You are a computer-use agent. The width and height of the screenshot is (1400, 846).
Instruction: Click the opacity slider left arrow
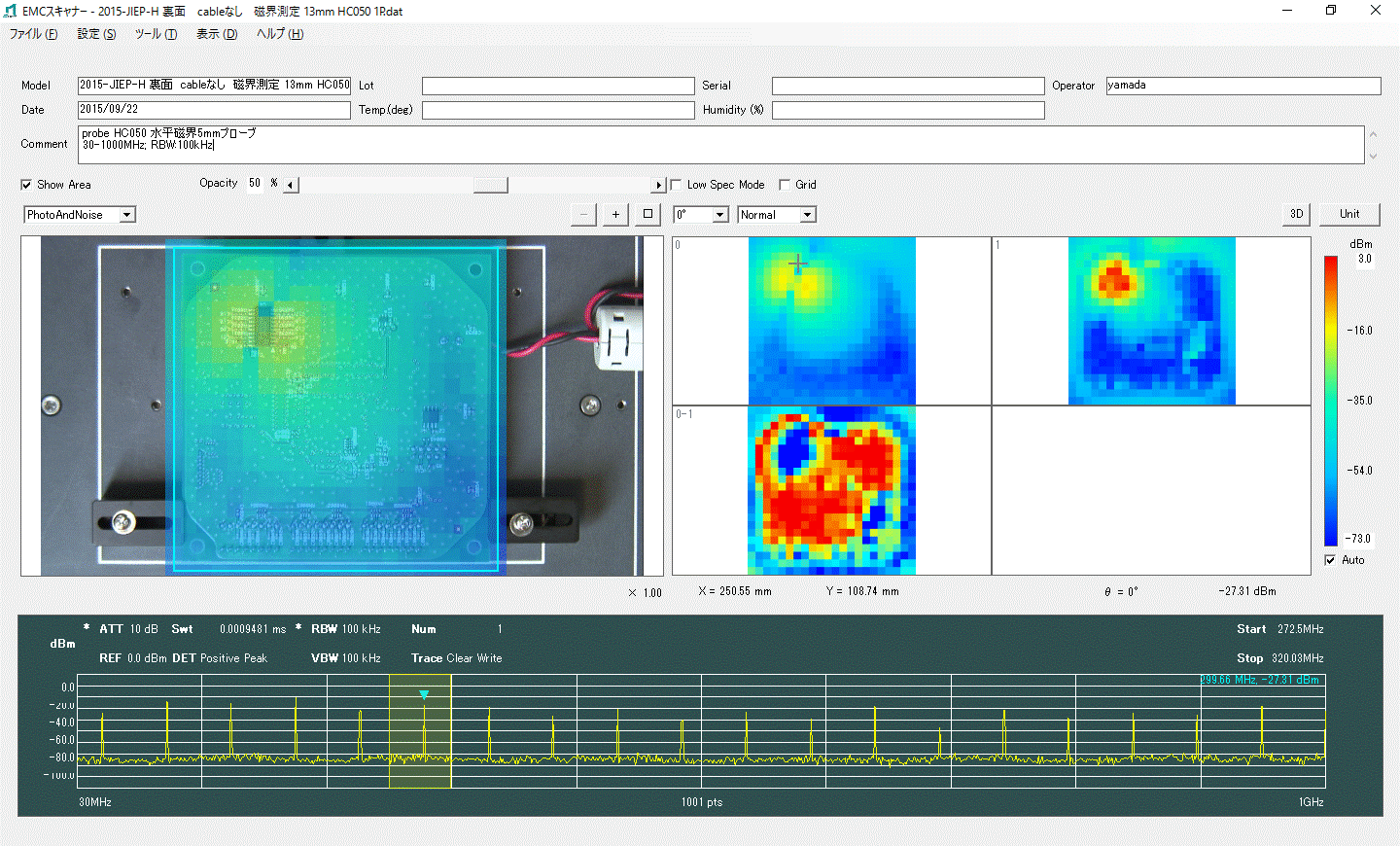(289, 184)
